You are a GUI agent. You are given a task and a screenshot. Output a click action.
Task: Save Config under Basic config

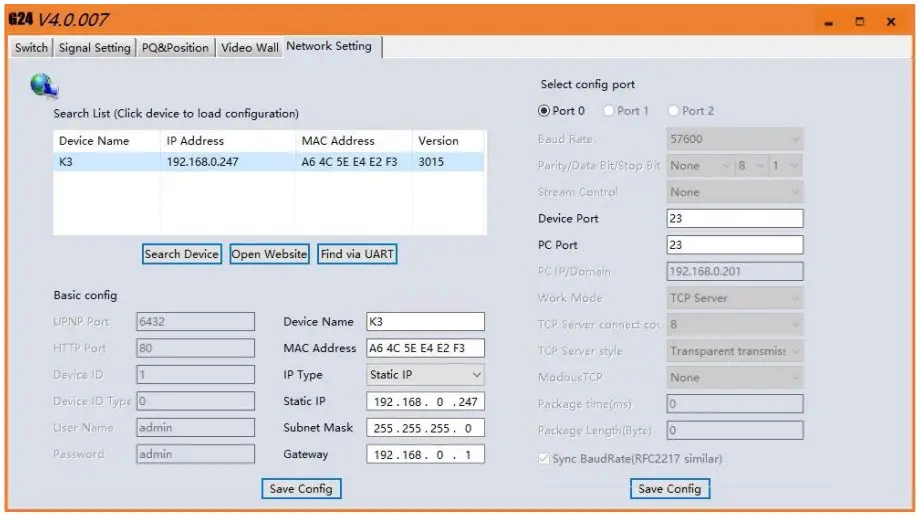point(301,489)
